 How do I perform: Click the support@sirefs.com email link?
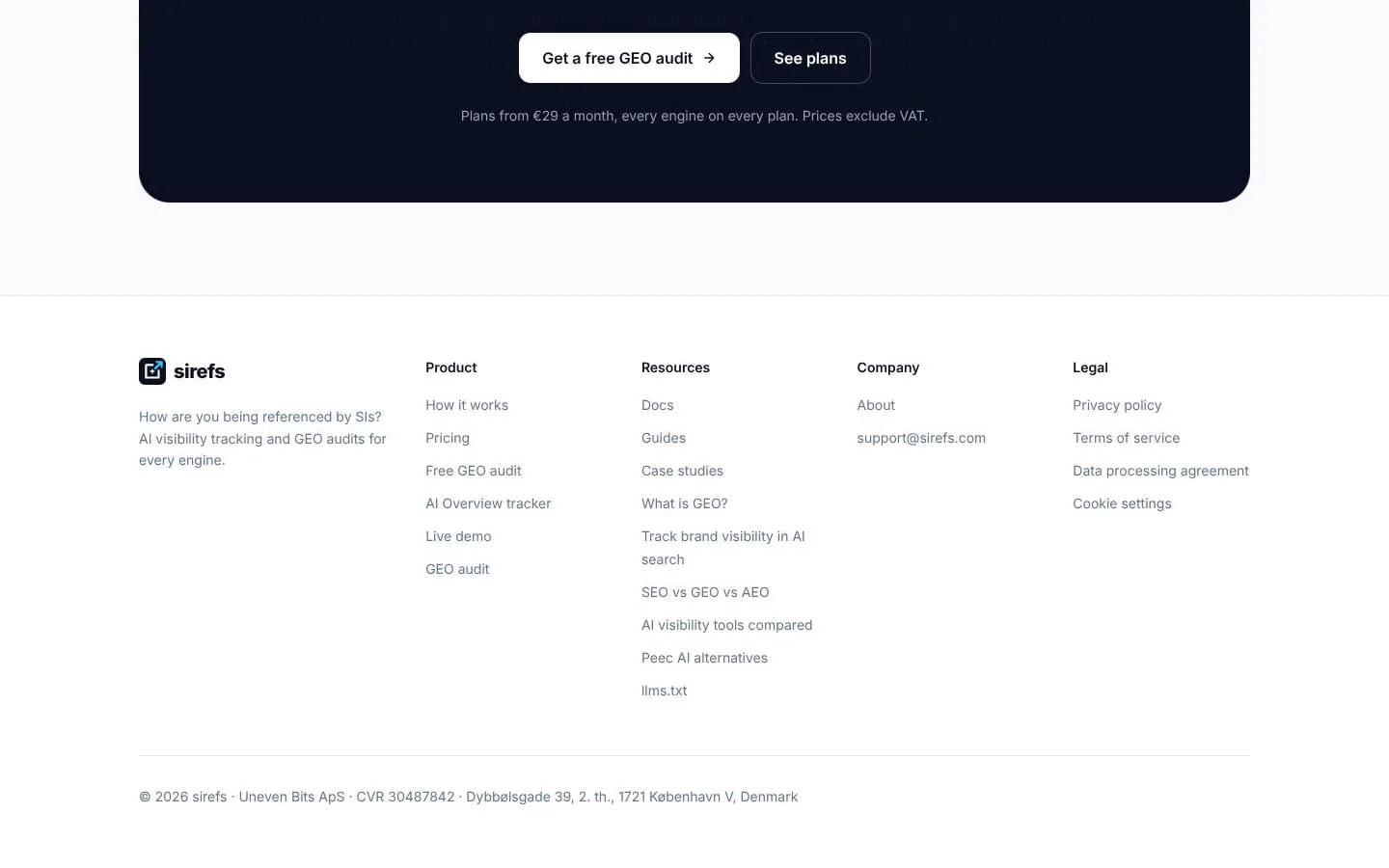pos(921,438)
